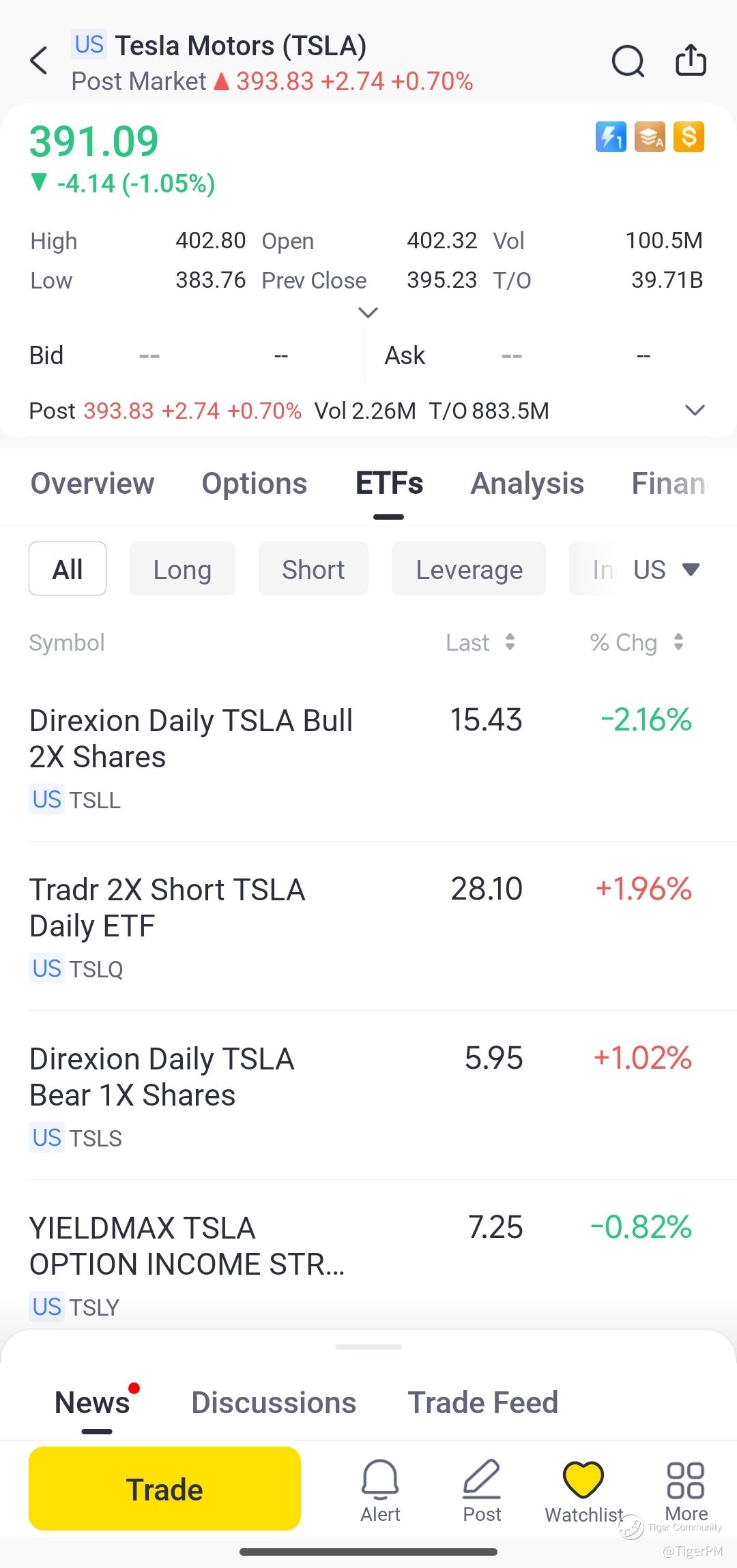The width and height of the screenshot is (737, 1568).
Task: Select the Short filter chip
Action: 313,569
